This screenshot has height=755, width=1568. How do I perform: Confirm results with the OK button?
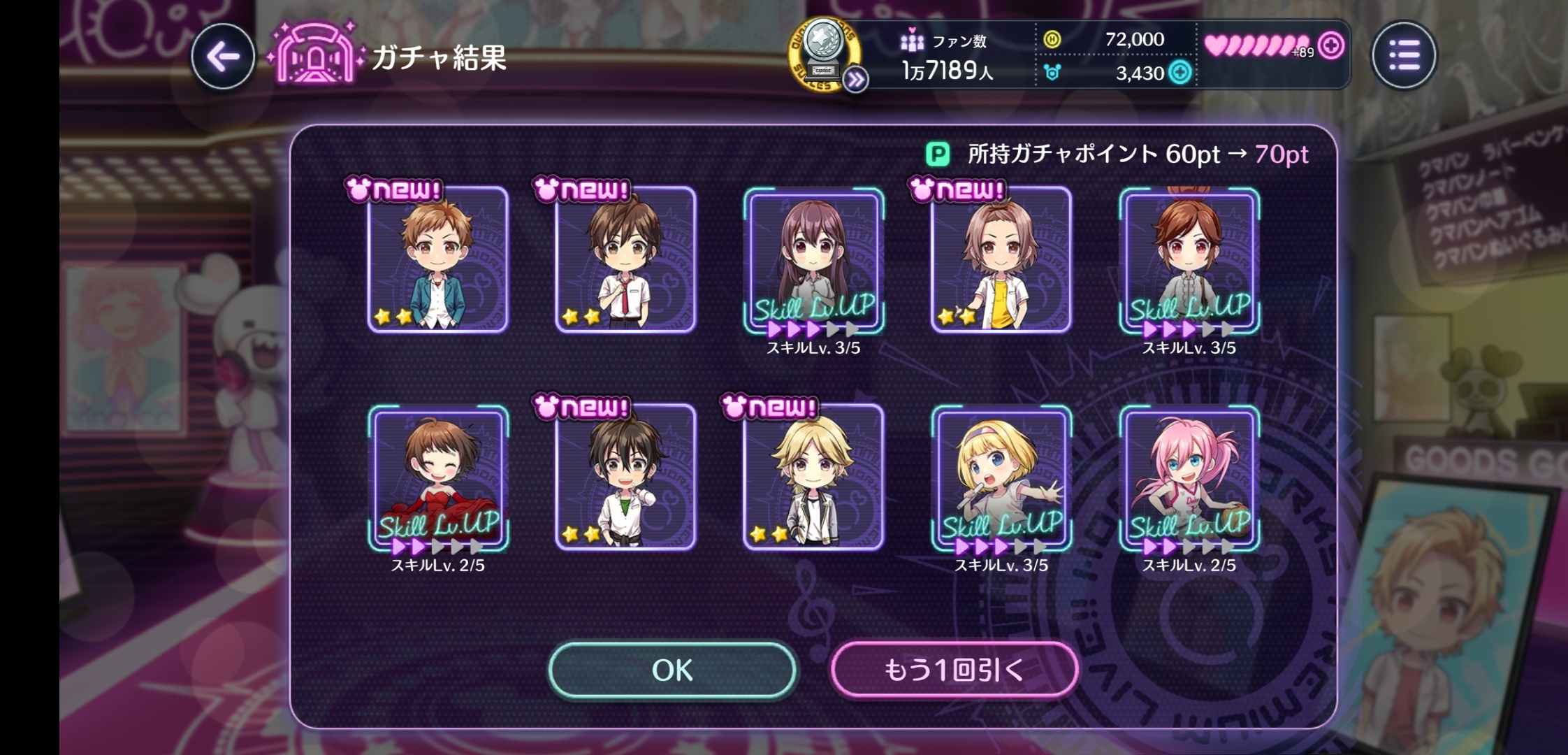pos(672,670)
